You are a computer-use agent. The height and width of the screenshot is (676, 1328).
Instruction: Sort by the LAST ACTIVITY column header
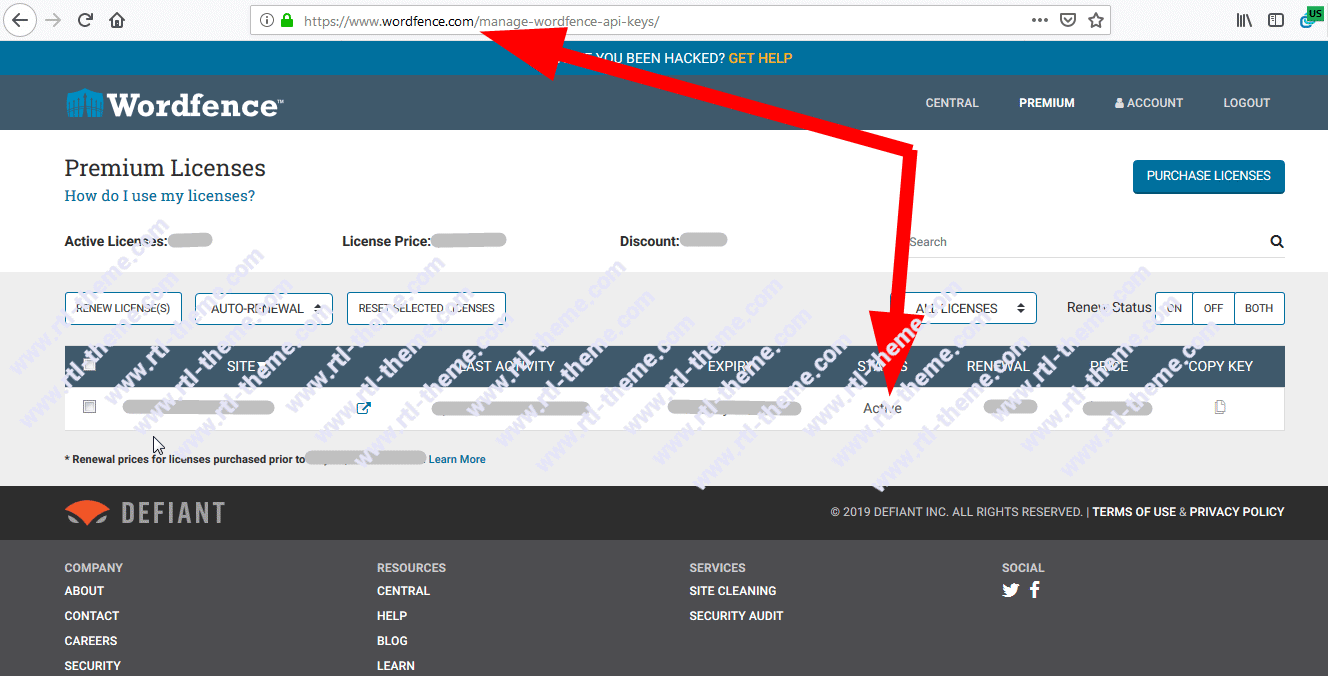coord(505,366)
